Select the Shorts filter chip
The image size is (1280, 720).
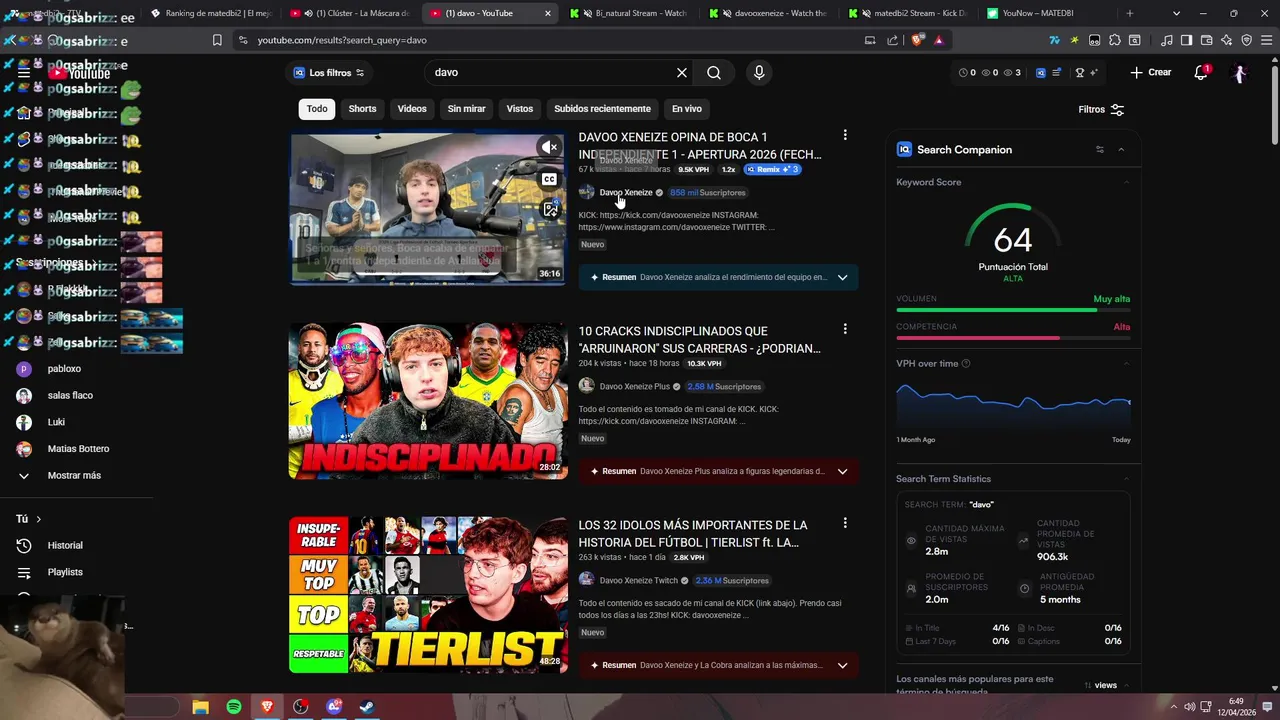pos(362,109)
